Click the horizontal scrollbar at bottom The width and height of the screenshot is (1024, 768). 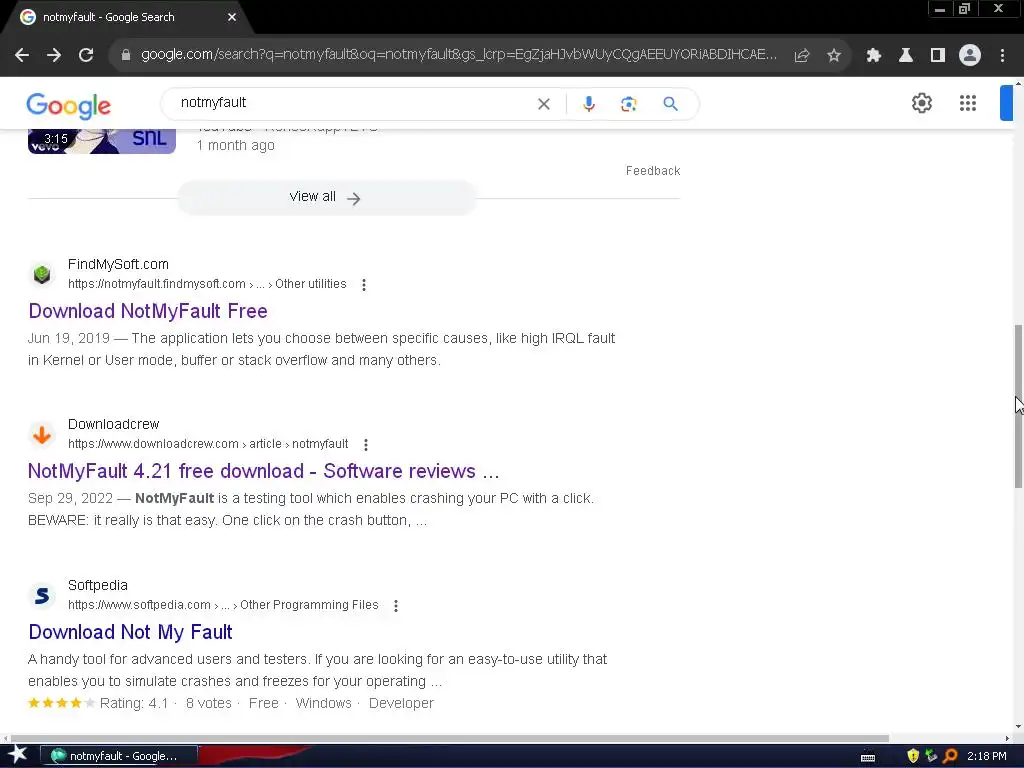point(449,739)
